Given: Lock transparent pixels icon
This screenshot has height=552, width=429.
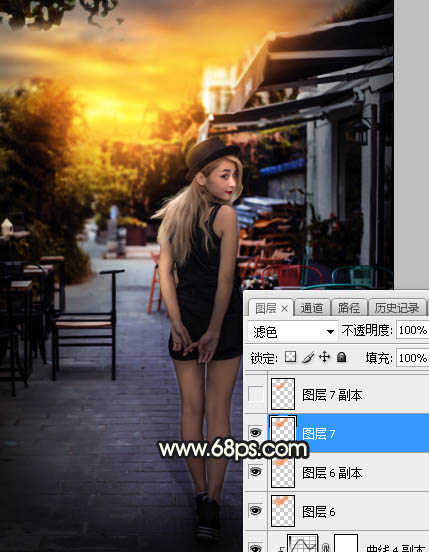Looking at the screenshot, I should coord(290,357).
